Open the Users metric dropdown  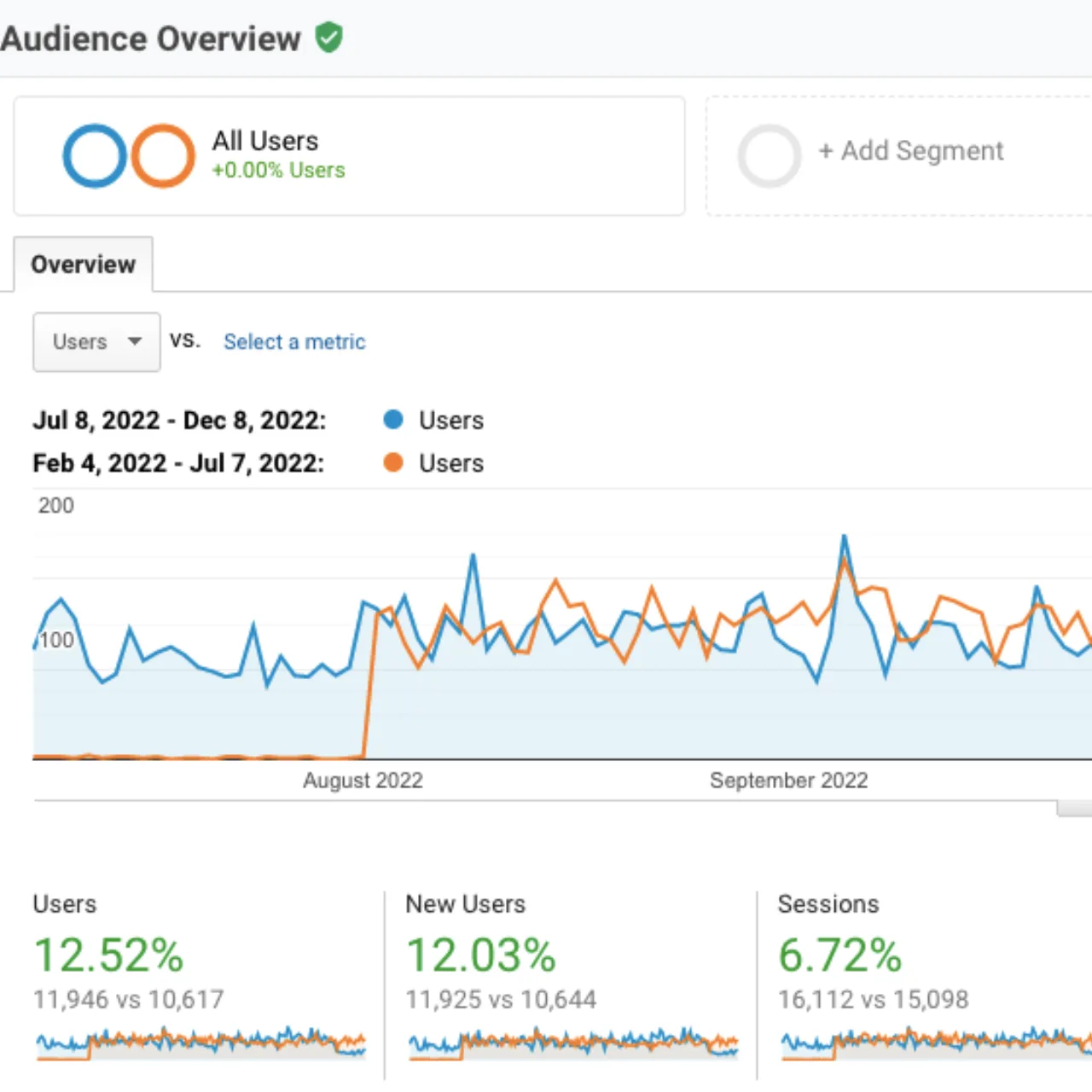[96, 342]
